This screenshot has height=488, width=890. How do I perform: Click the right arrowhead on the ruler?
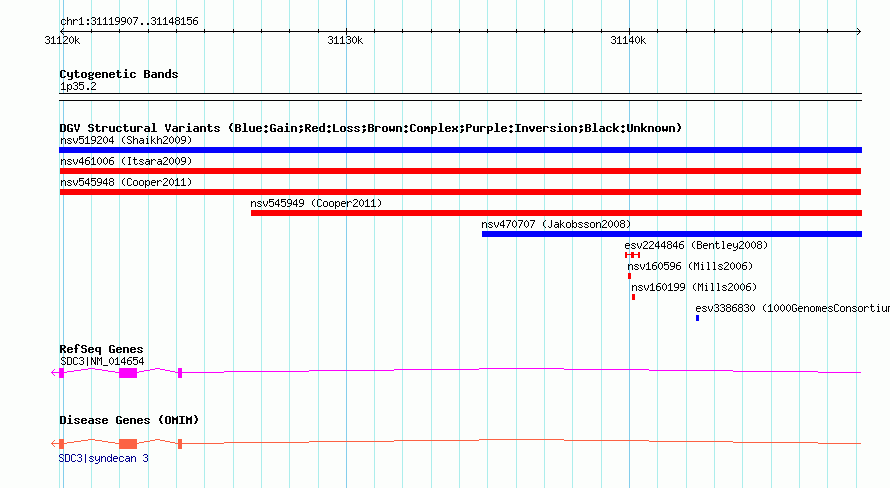tap(858, 32)
